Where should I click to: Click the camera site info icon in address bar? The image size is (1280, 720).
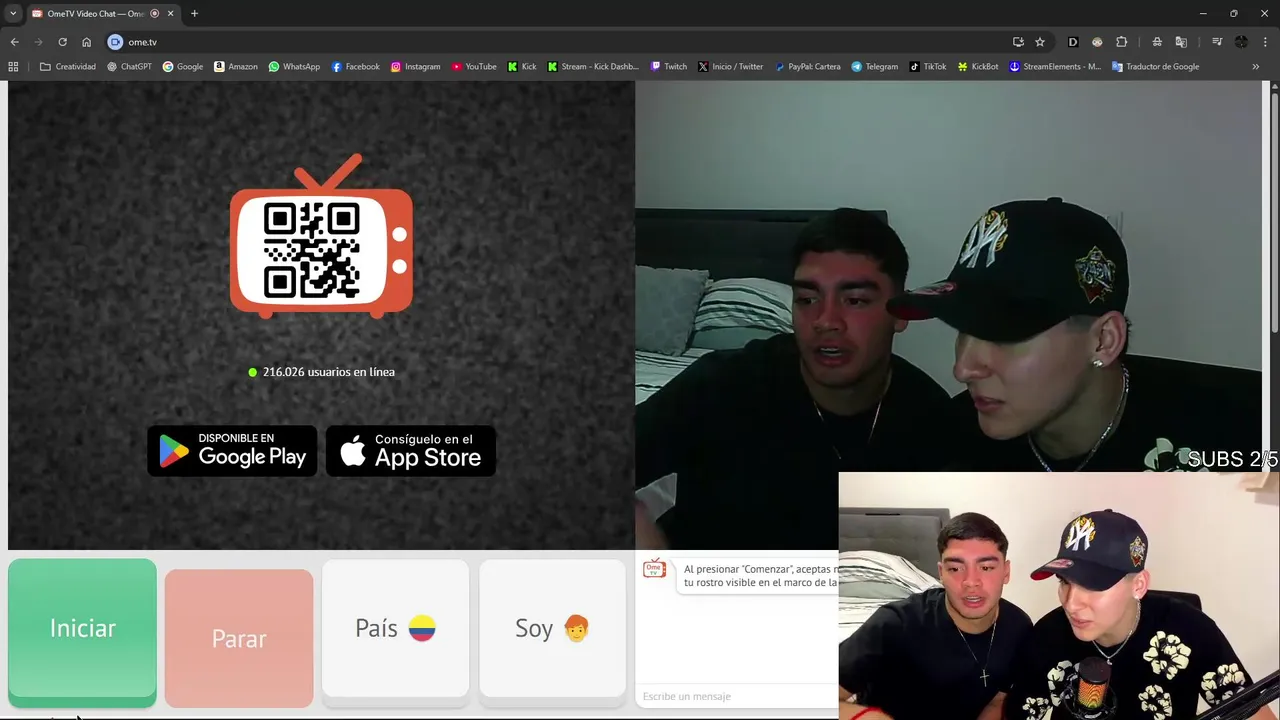[x=115, y=42]
